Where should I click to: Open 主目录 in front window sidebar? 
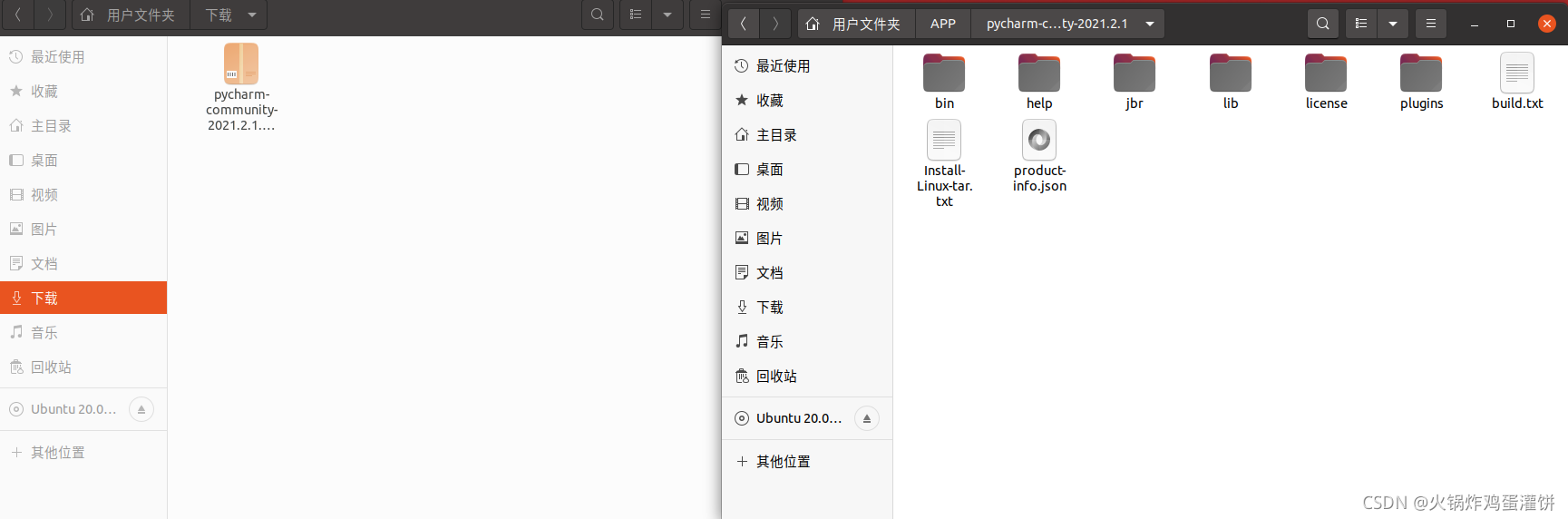point(807,134)
